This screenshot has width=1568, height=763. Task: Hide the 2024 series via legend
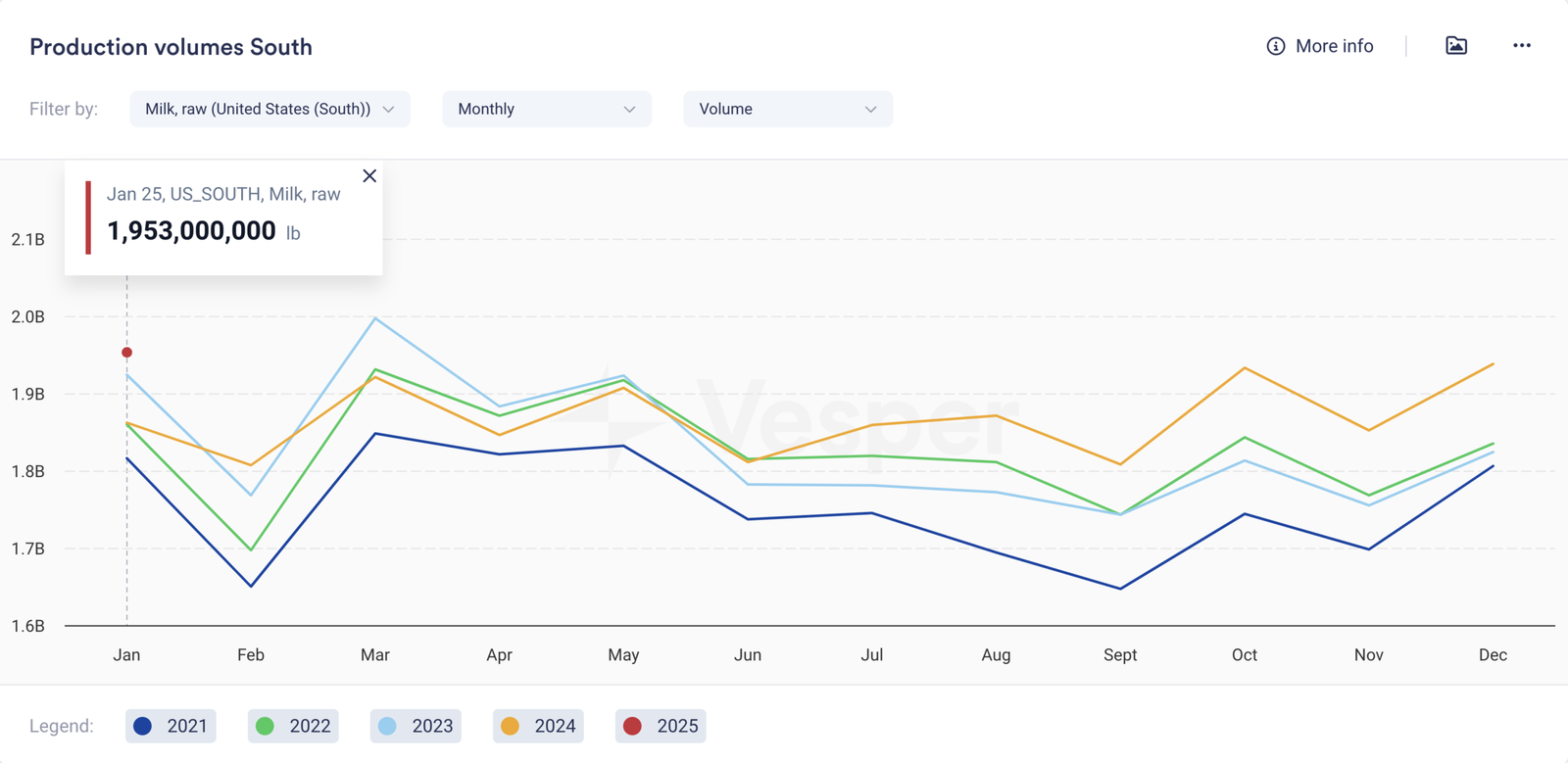click(538, 726)
